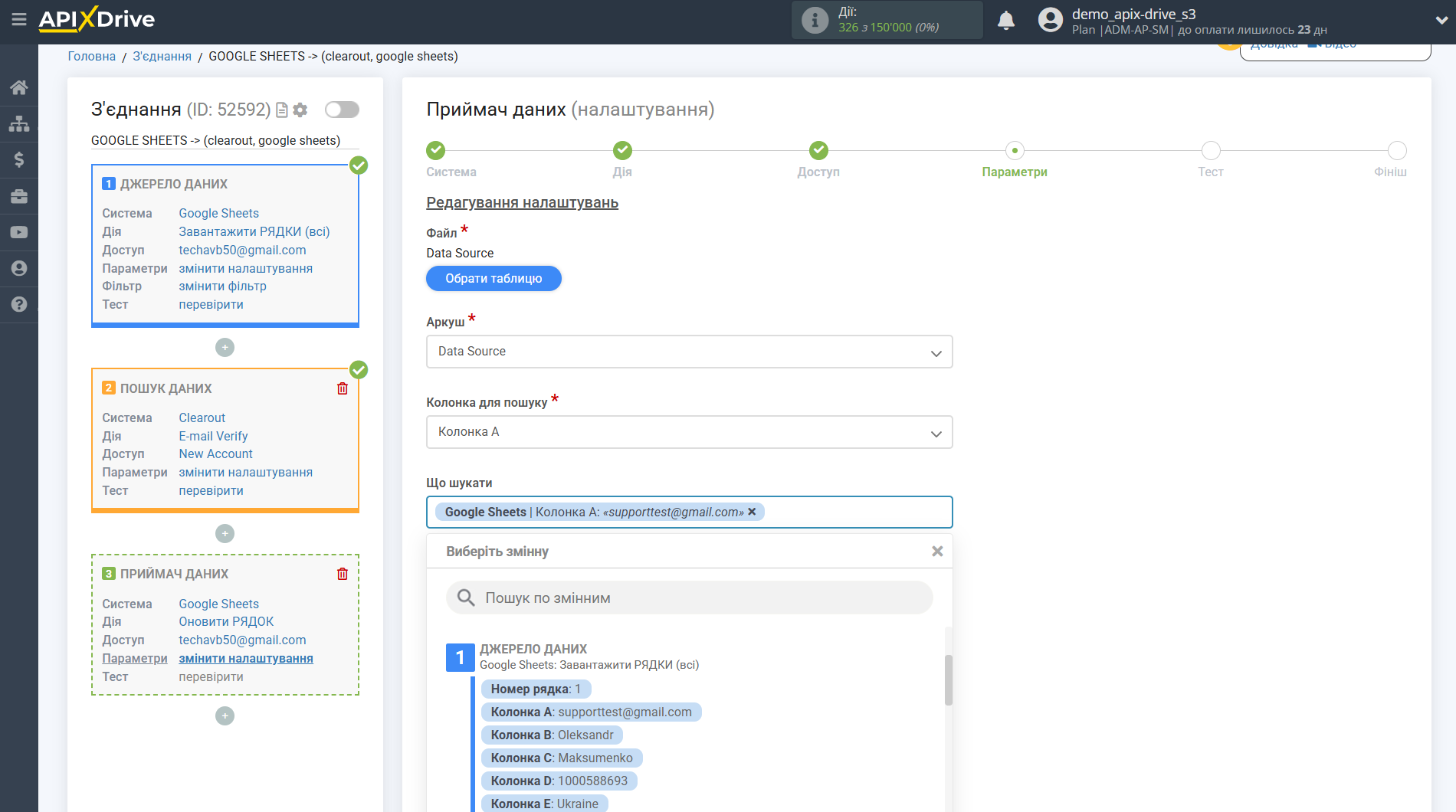Open Відео from the help popup
Viewport: 1456px width, 812px height.
click(1339, 44)
